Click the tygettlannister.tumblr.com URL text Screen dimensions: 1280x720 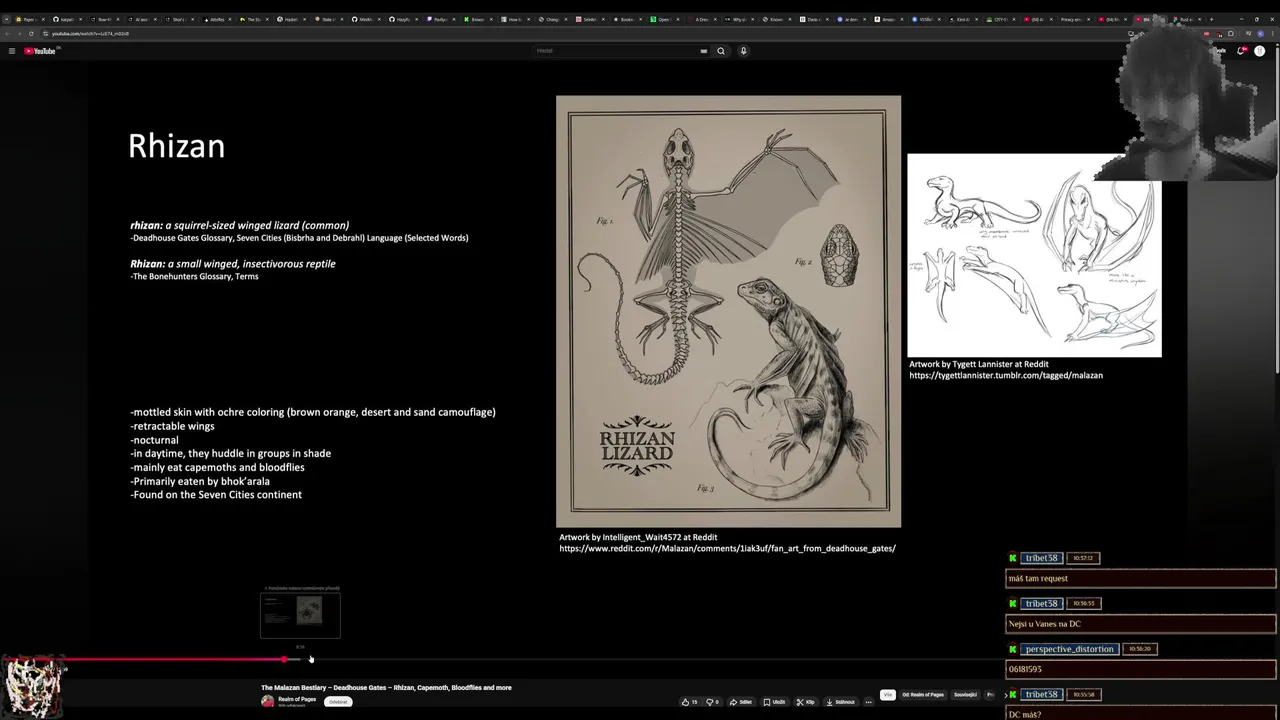(1006, 375)
